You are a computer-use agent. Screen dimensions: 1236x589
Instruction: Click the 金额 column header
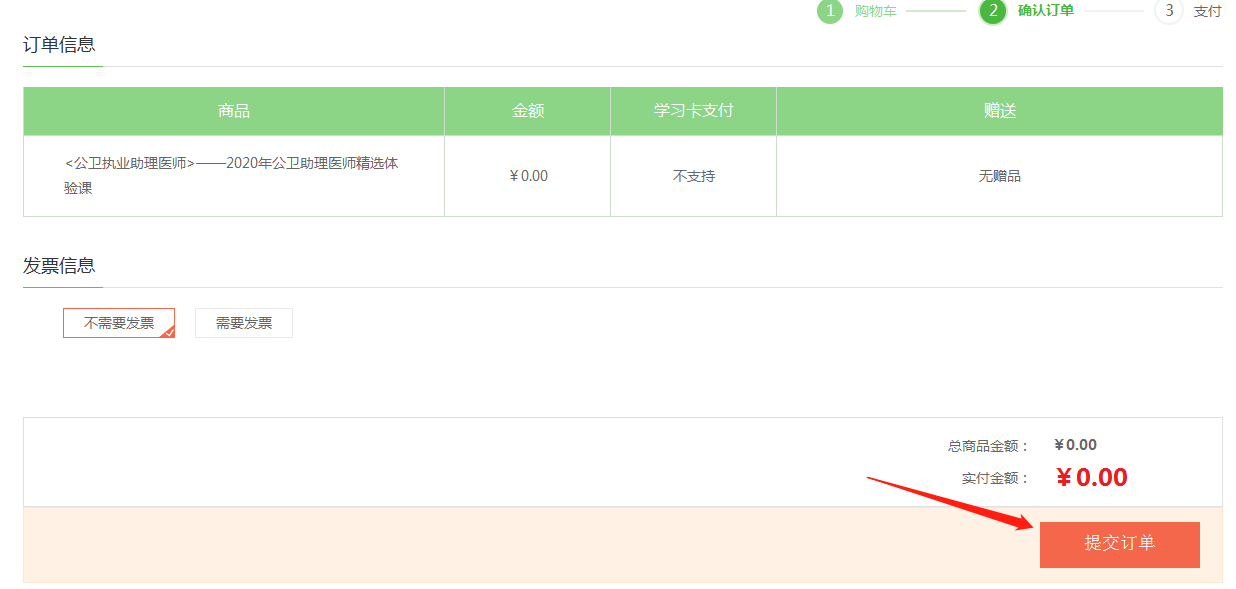(528, 111)
